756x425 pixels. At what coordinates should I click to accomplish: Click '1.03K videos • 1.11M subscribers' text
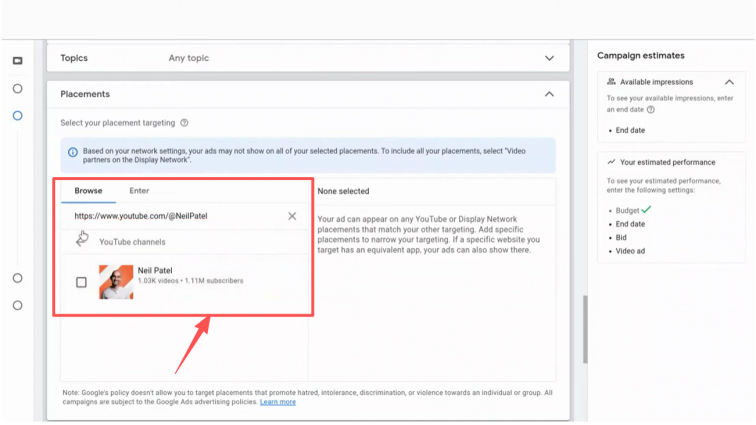(190, 281)
